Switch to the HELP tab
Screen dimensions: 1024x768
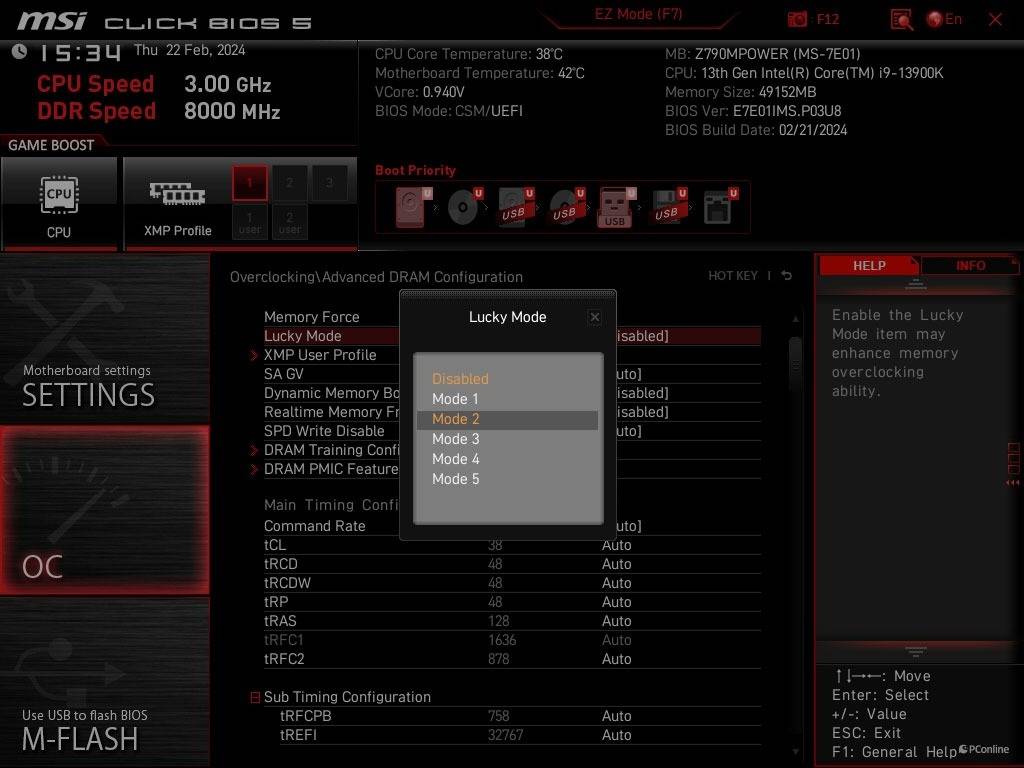(869, 266)
